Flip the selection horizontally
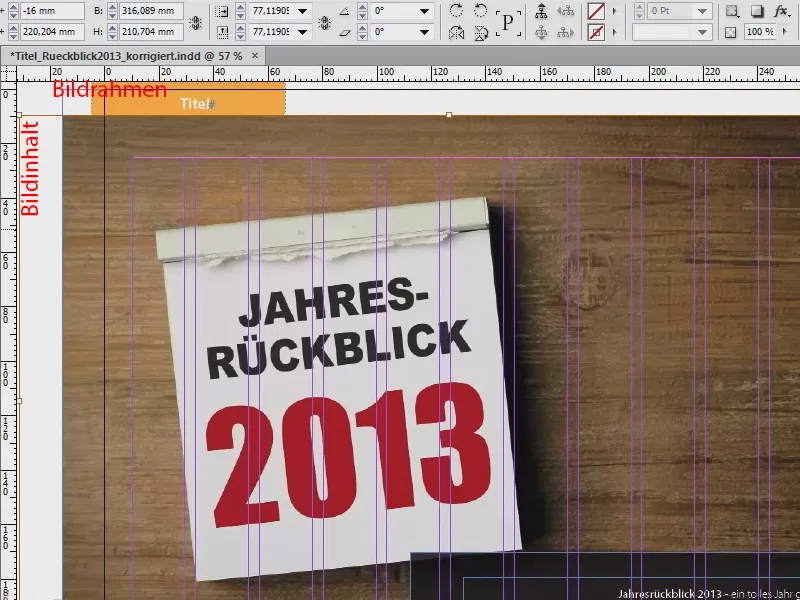Viewport: 800px width, 600px height. coord(456,33)
